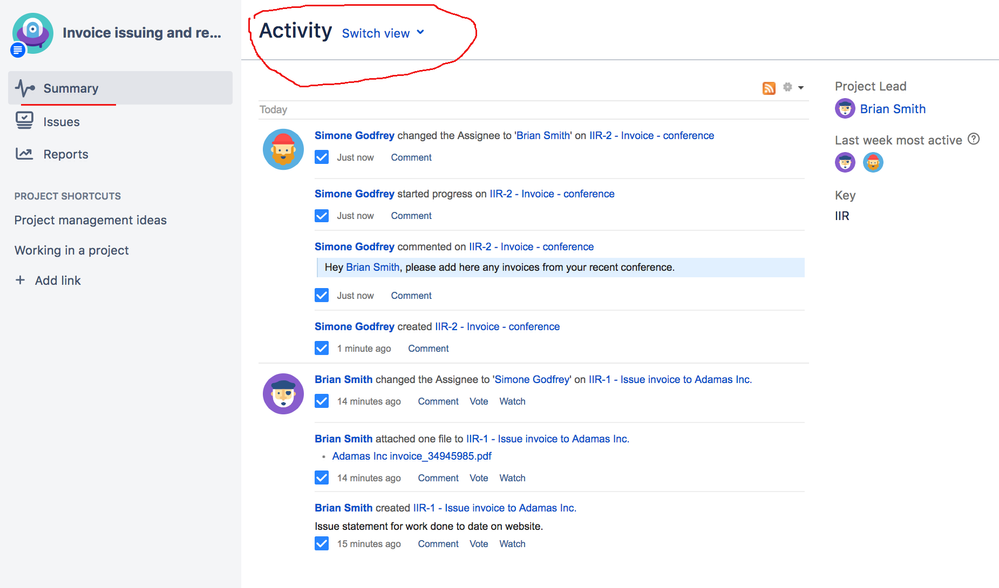Click the project avatar icon
999x588 pixels.
pos(32,33)
